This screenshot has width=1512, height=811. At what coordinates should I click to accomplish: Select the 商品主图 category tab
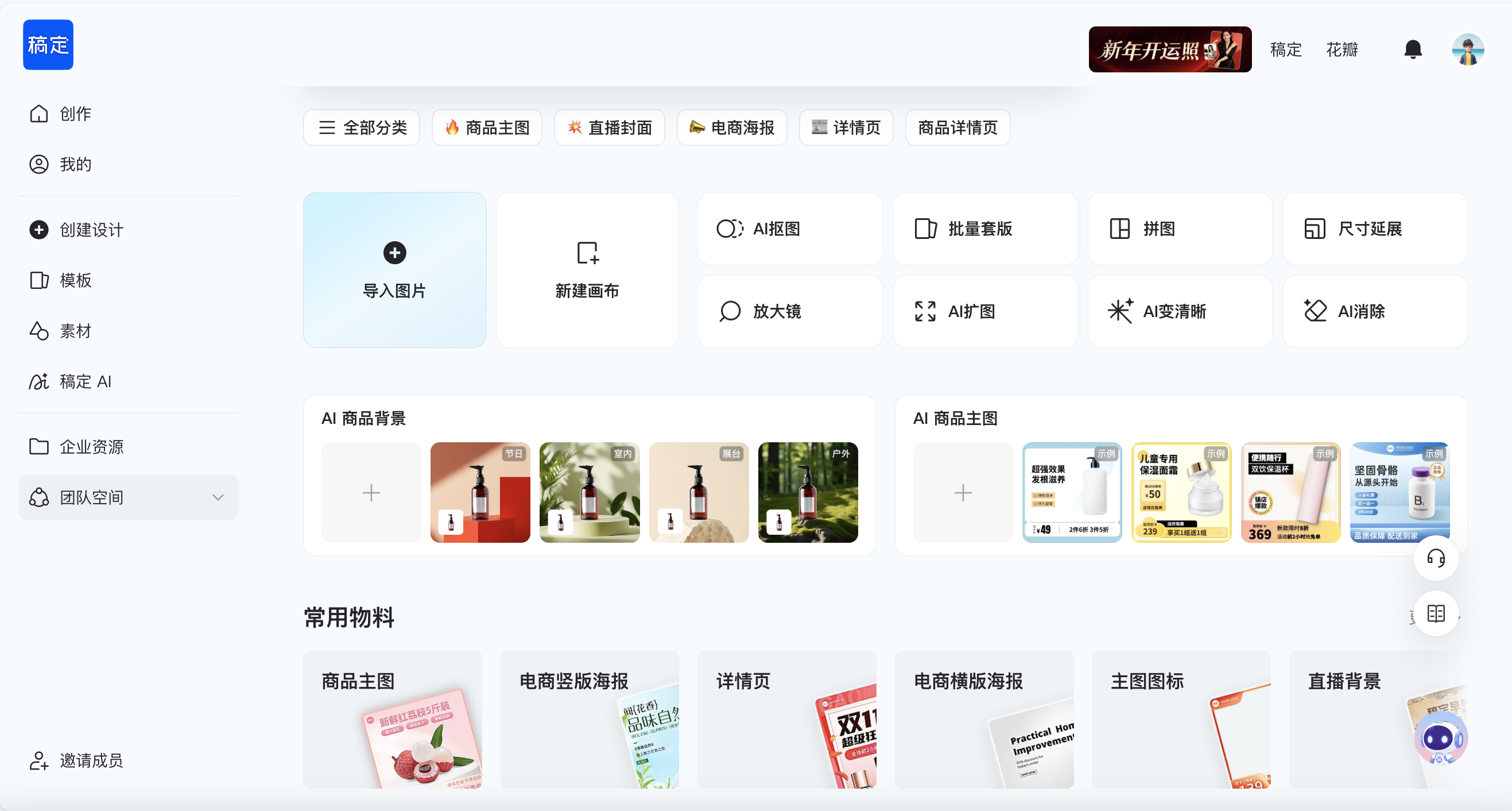point(487,128)
